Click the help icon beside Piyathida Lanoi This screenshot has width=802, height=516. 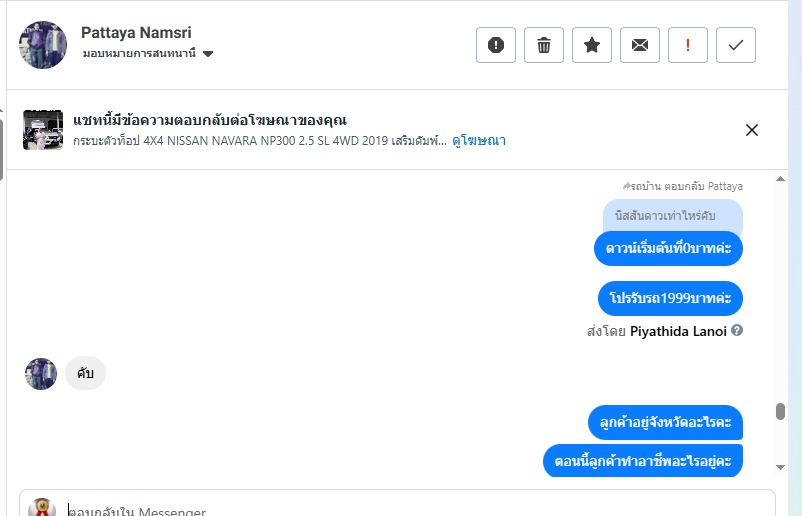pos(737,331)
